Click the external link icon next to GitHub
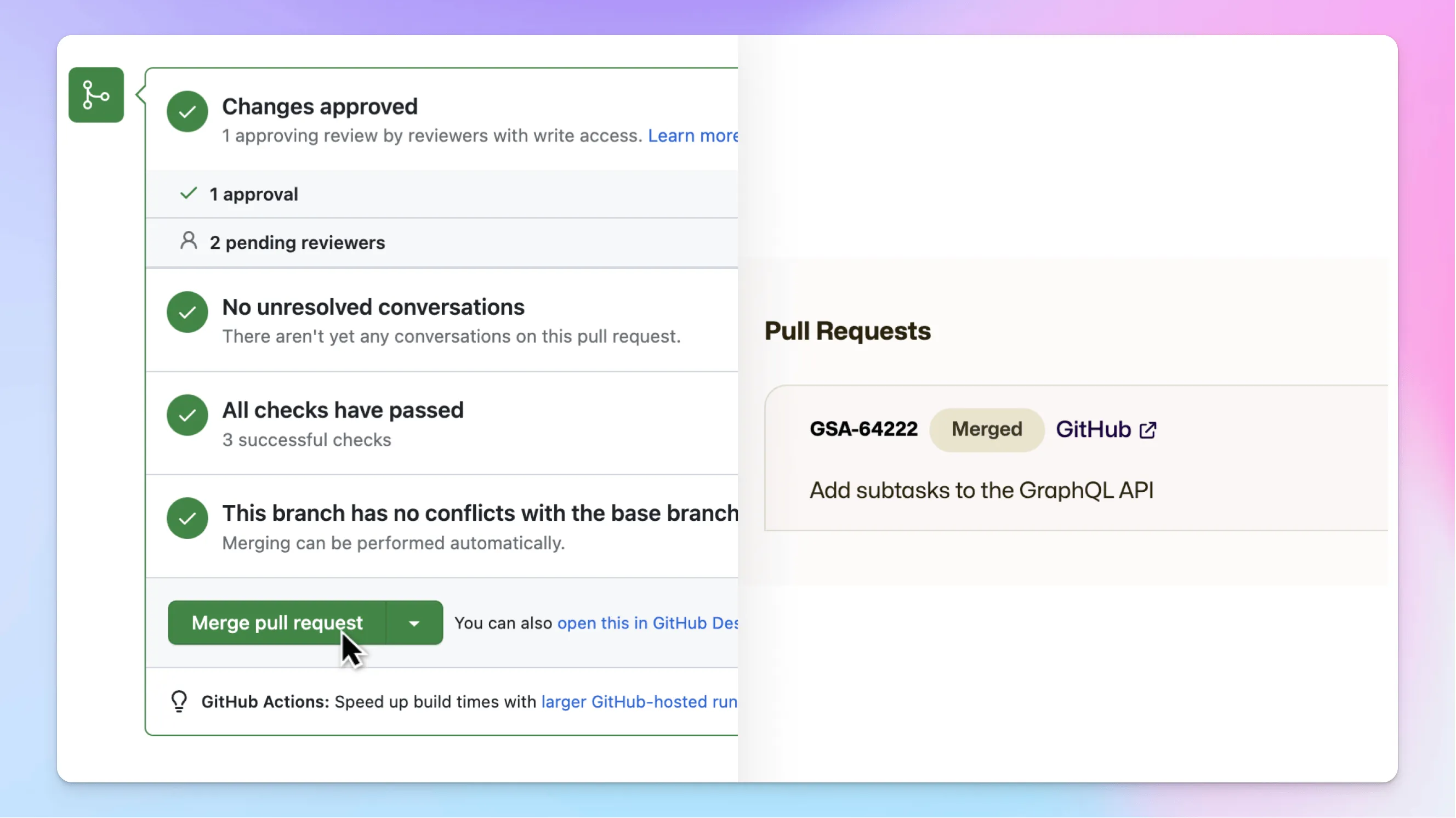The height and width of the screenshot is (818, 1456). 1148,430
